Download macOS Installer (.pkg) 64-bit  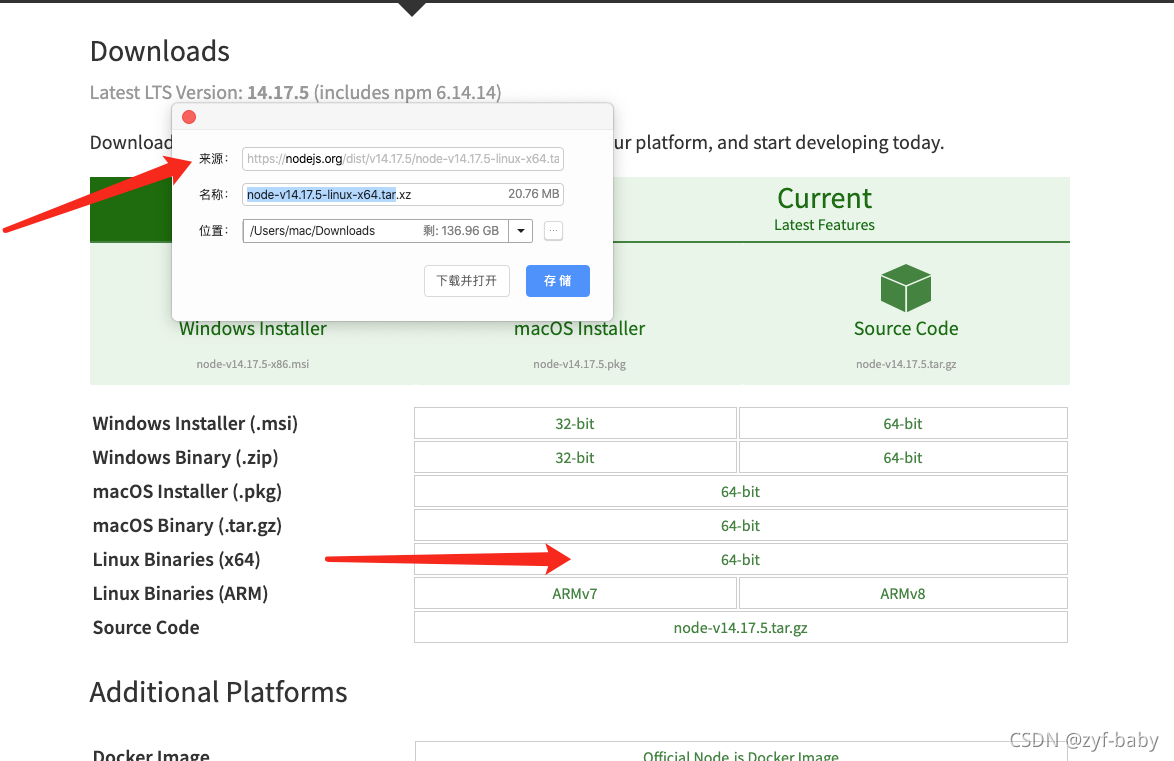(740, 491)
